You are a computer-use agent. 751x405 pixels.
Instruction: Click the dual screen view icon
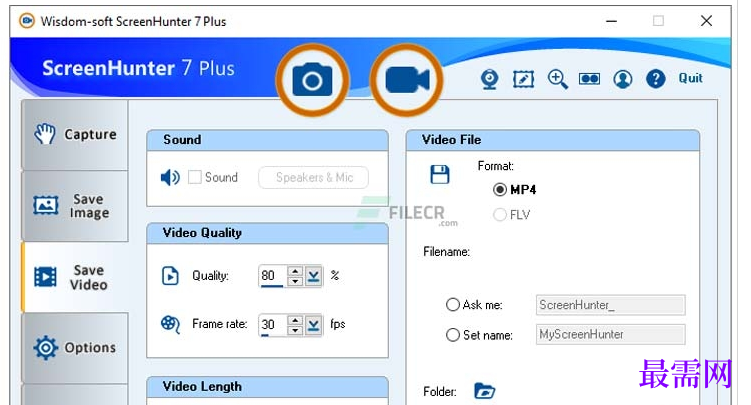589,79
